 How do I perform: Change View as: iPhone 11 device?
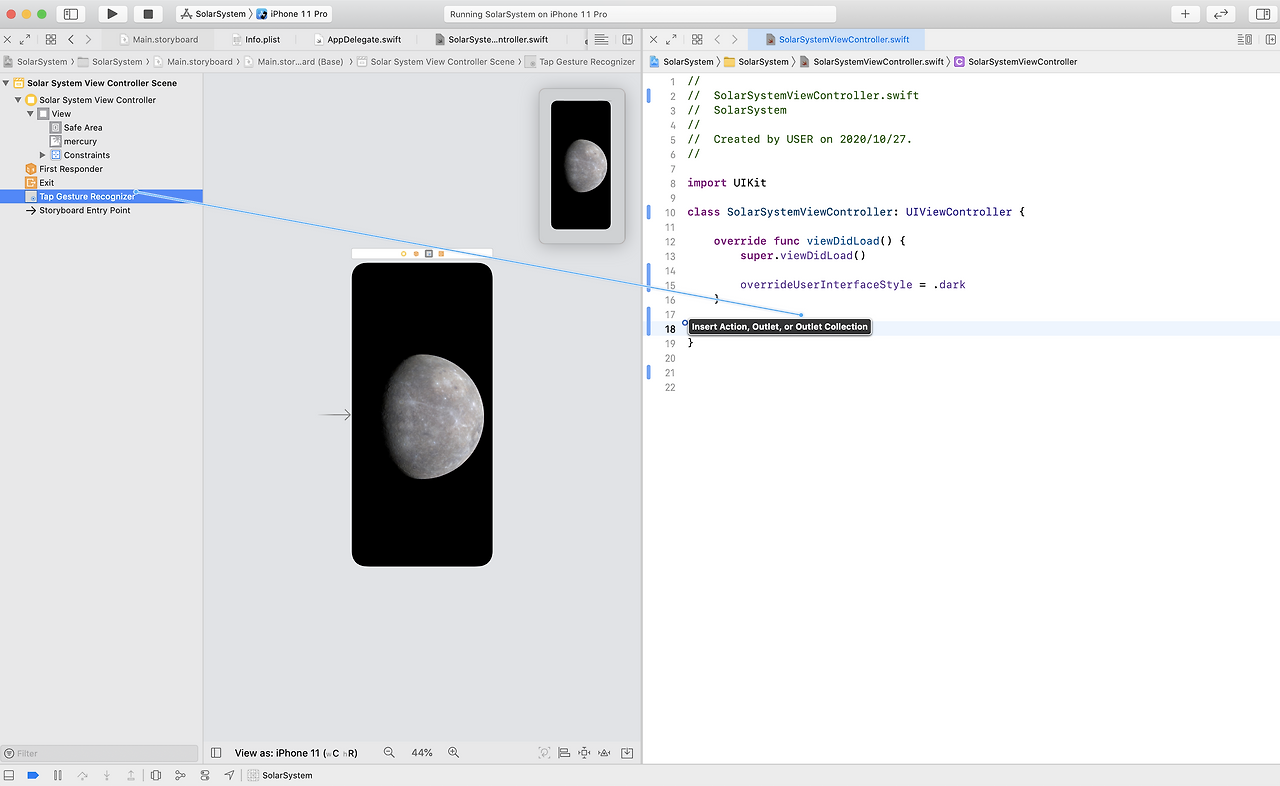(296, 753)
